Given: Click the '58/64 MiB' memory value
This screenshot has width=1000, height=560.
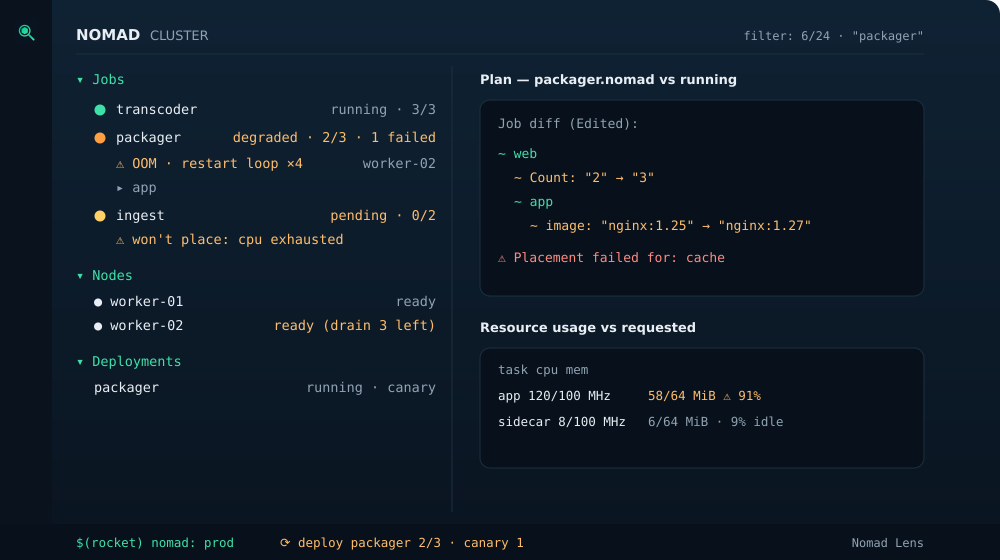Looking at the screenshot, I should coord(682,396).
